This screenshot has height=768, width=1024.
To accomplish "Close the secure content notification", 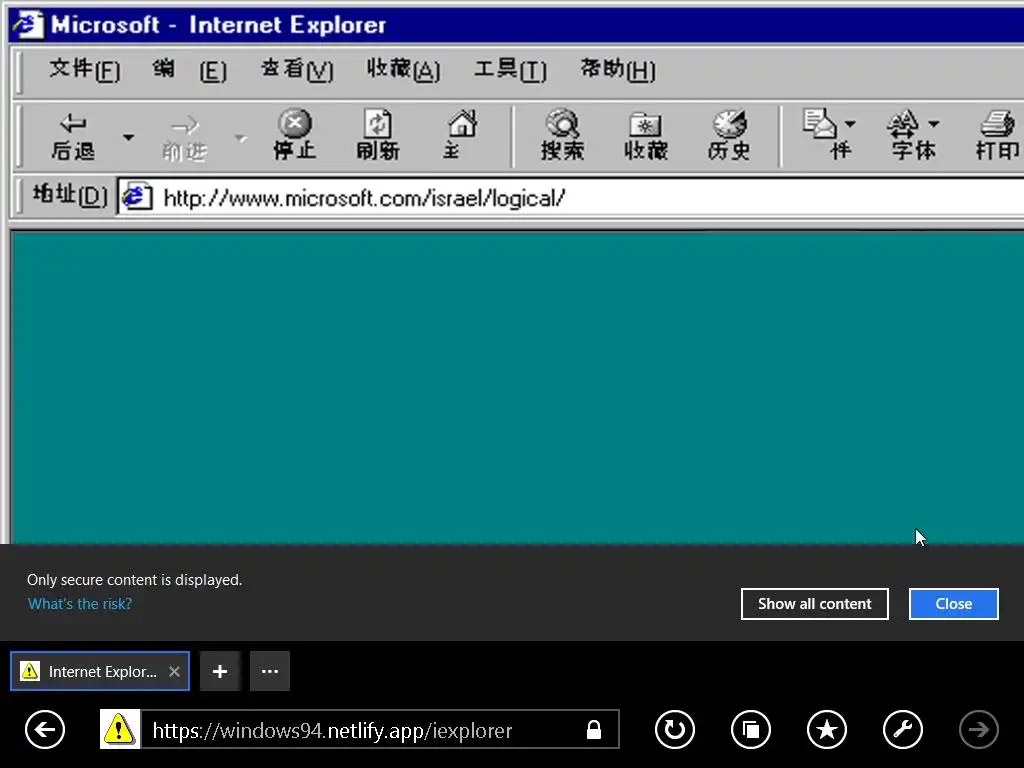I will point(953,604).
